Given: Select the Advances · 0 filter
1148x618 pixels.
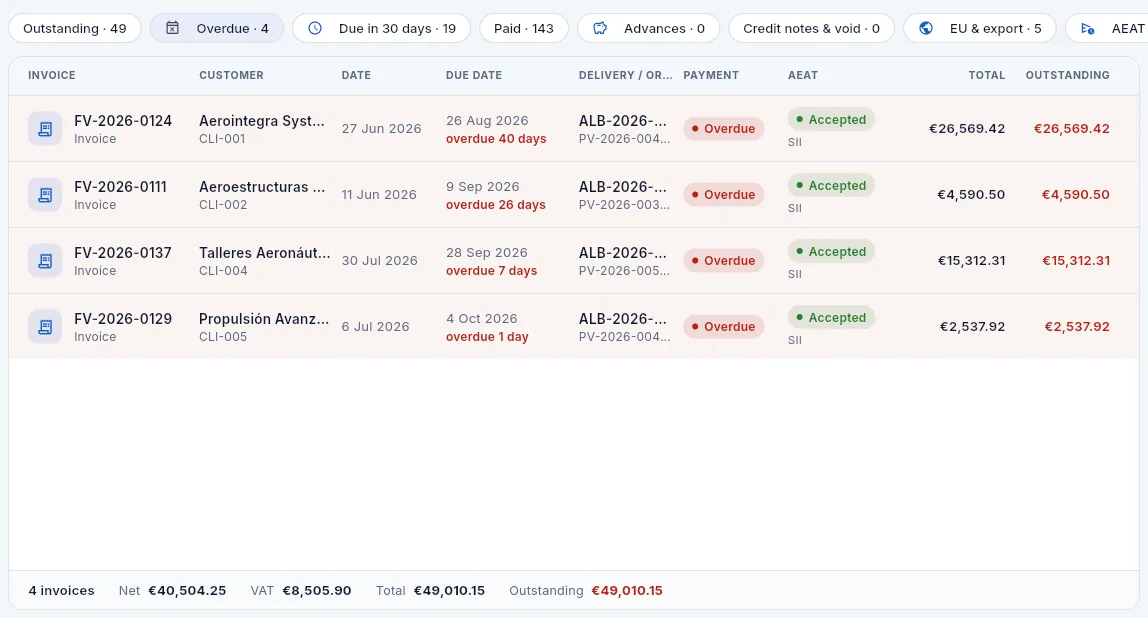Looking at the screenshot, I should [649, 29].
